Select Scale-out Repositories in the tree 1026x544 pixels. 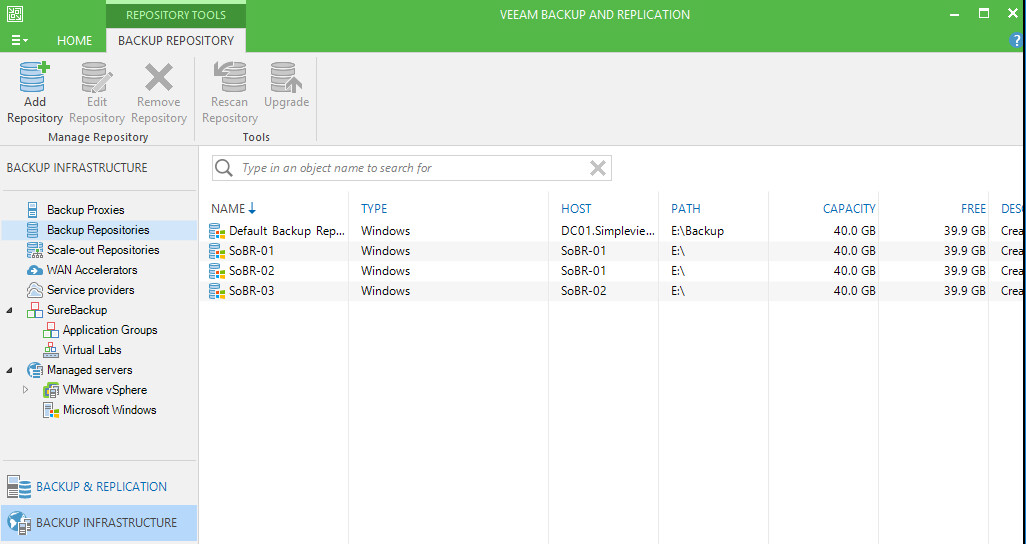102,250
